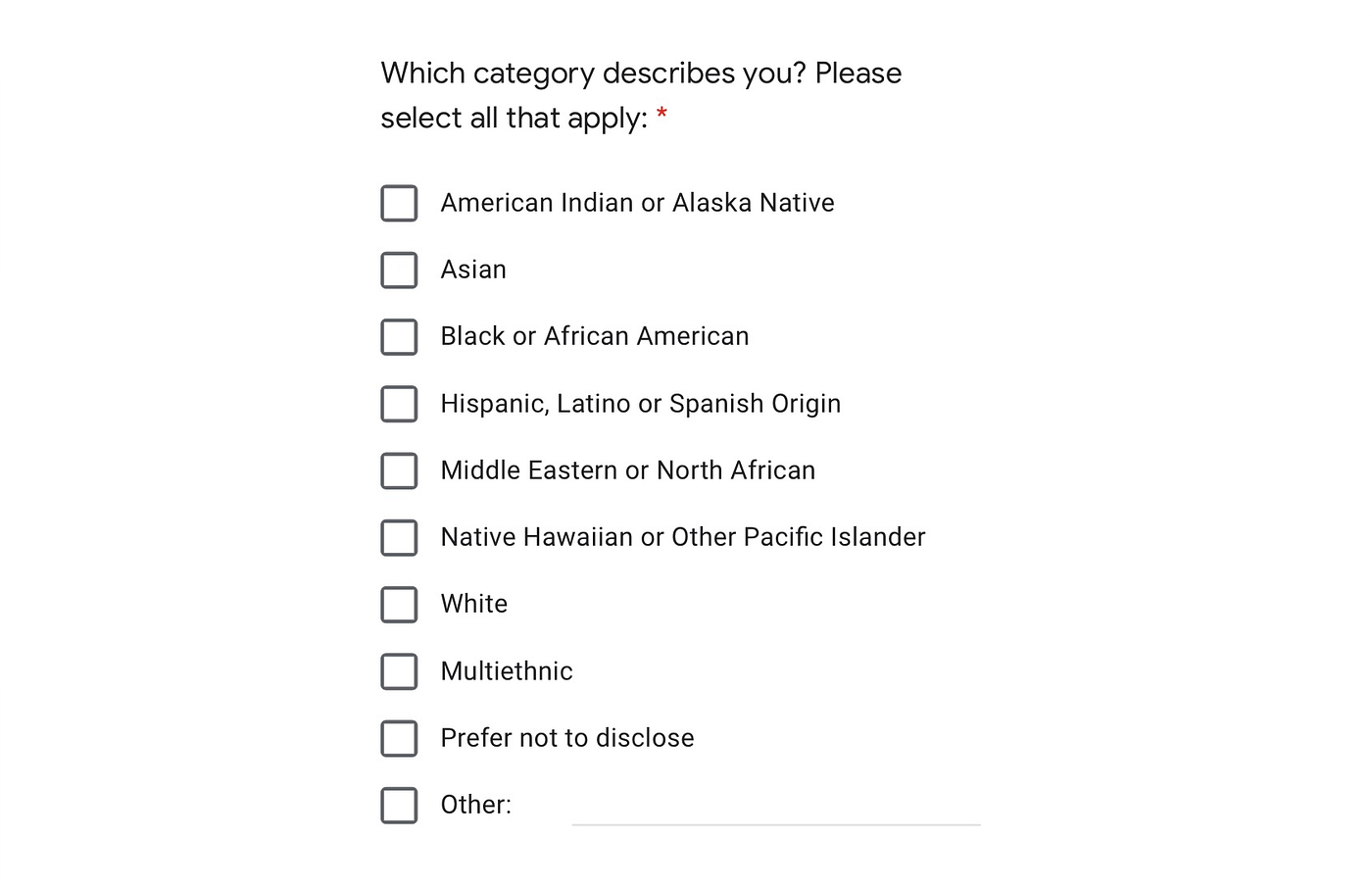The image size is (1372, 888).
Task: Check the American Indian or Alaska Native checkbox
Action: pos(399,203)
